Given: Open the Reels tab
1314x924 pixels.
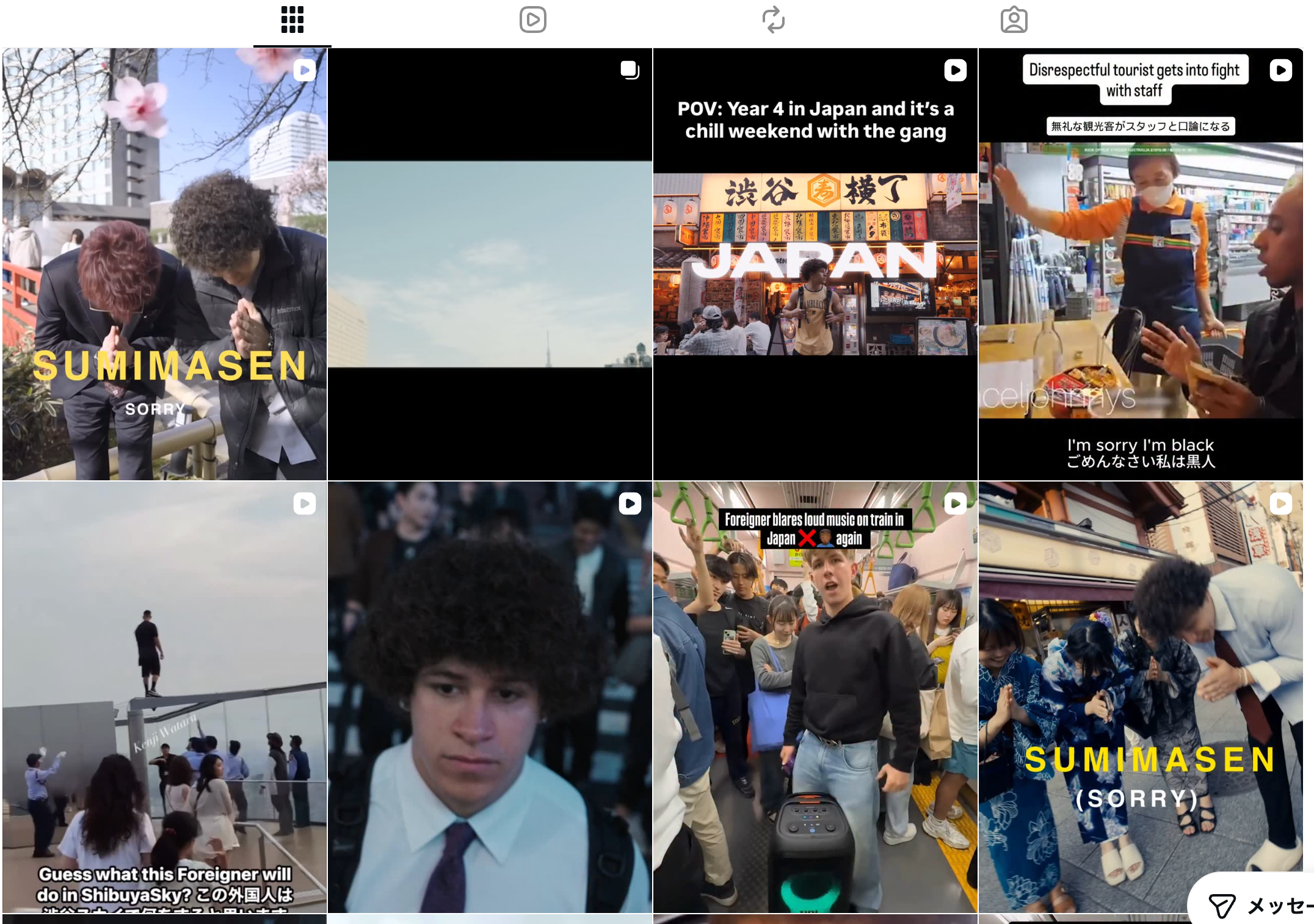Looking at the screenshot, I should point(533,20).
